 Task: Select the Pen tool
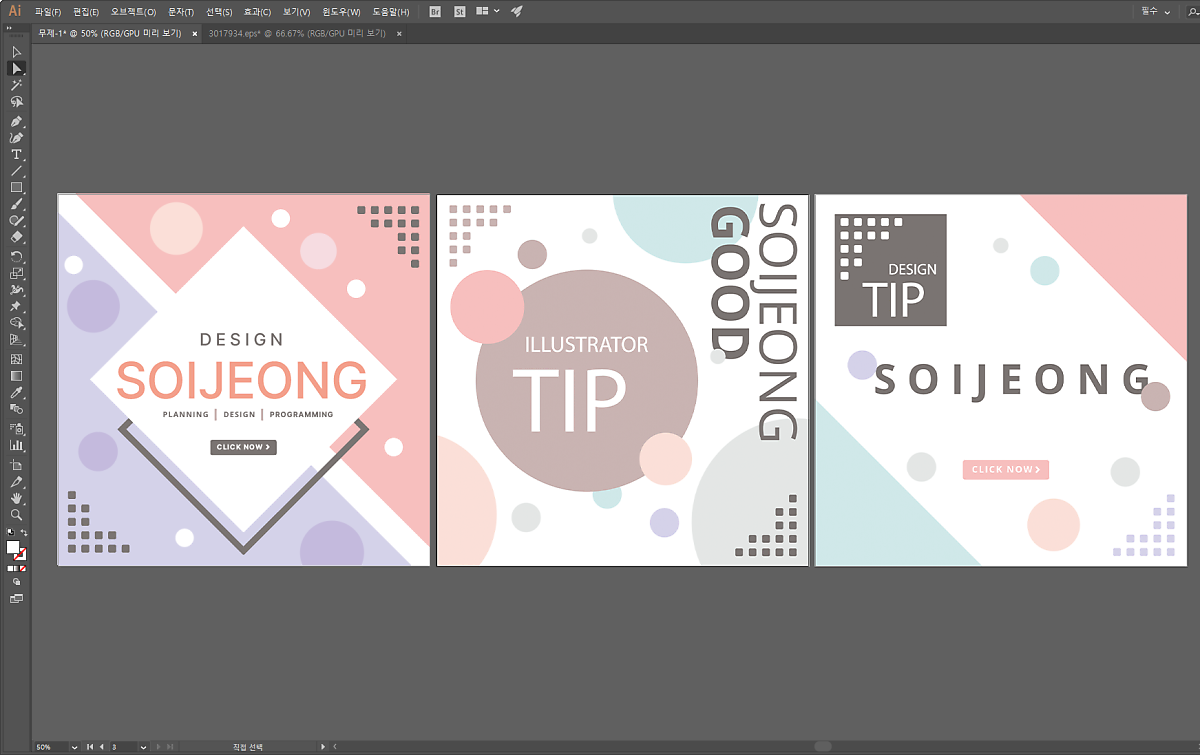click(16, 120)
